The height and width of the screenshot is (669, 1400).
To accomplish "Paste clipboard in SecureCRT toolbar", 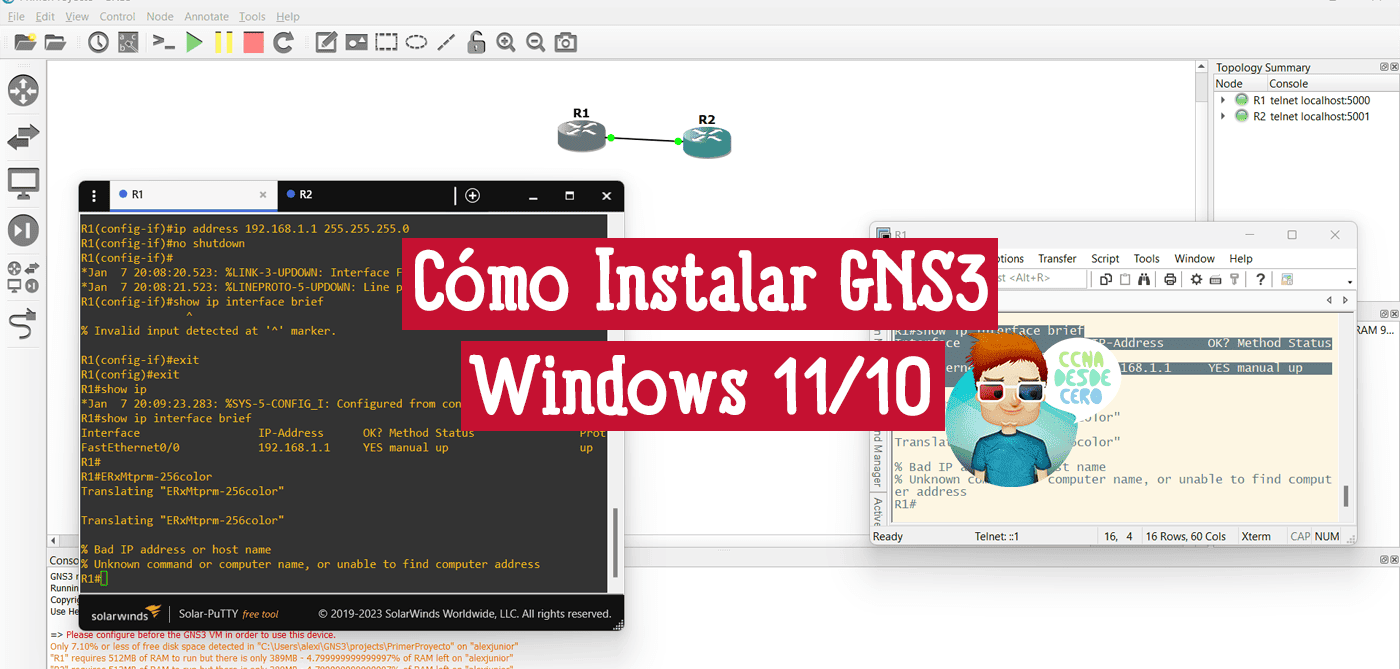I will point(1125,279).
